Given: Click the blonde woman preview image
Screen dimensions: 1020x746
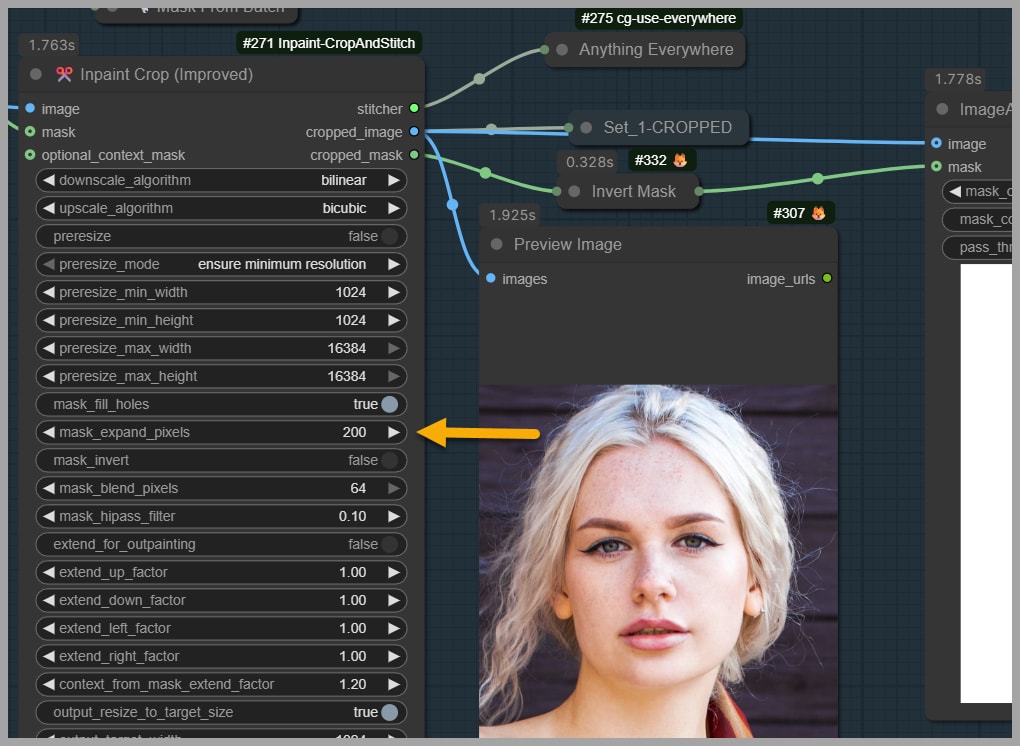Looking at the screenshot, I should click(657, 560).
